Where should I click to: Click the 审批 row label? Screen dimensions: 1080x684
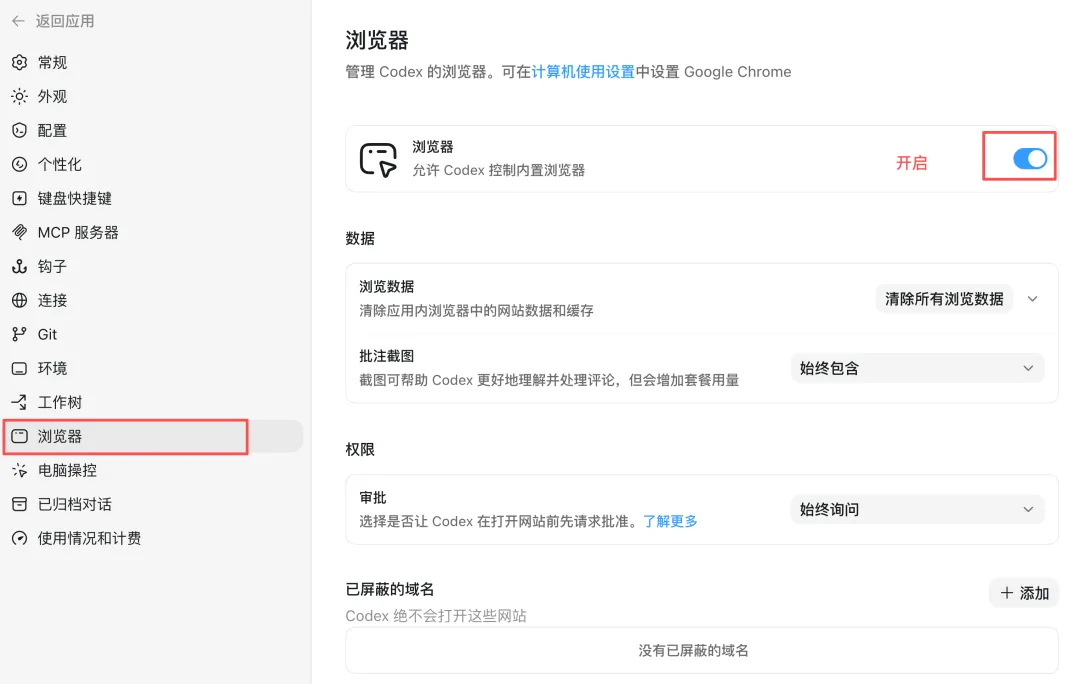pos(373,497)
